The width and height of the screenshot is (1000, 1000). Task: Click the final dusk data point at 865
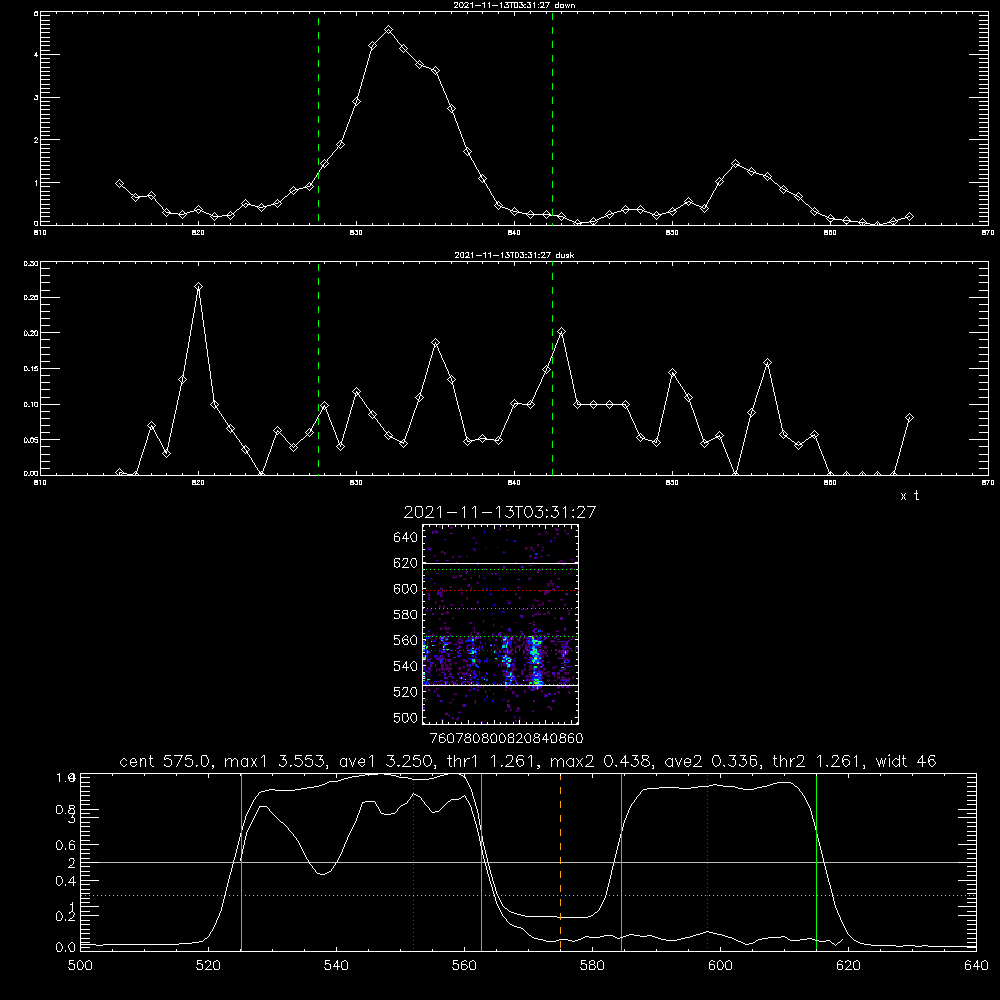point(909,418)
